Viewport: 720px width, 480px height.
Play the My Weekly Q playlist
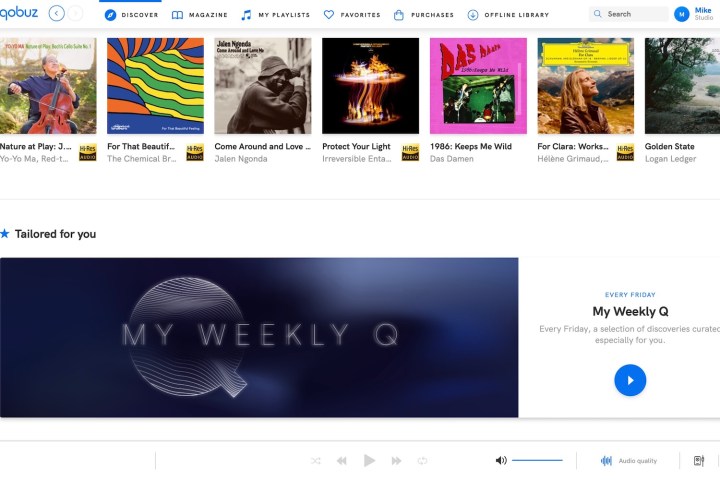630,380
